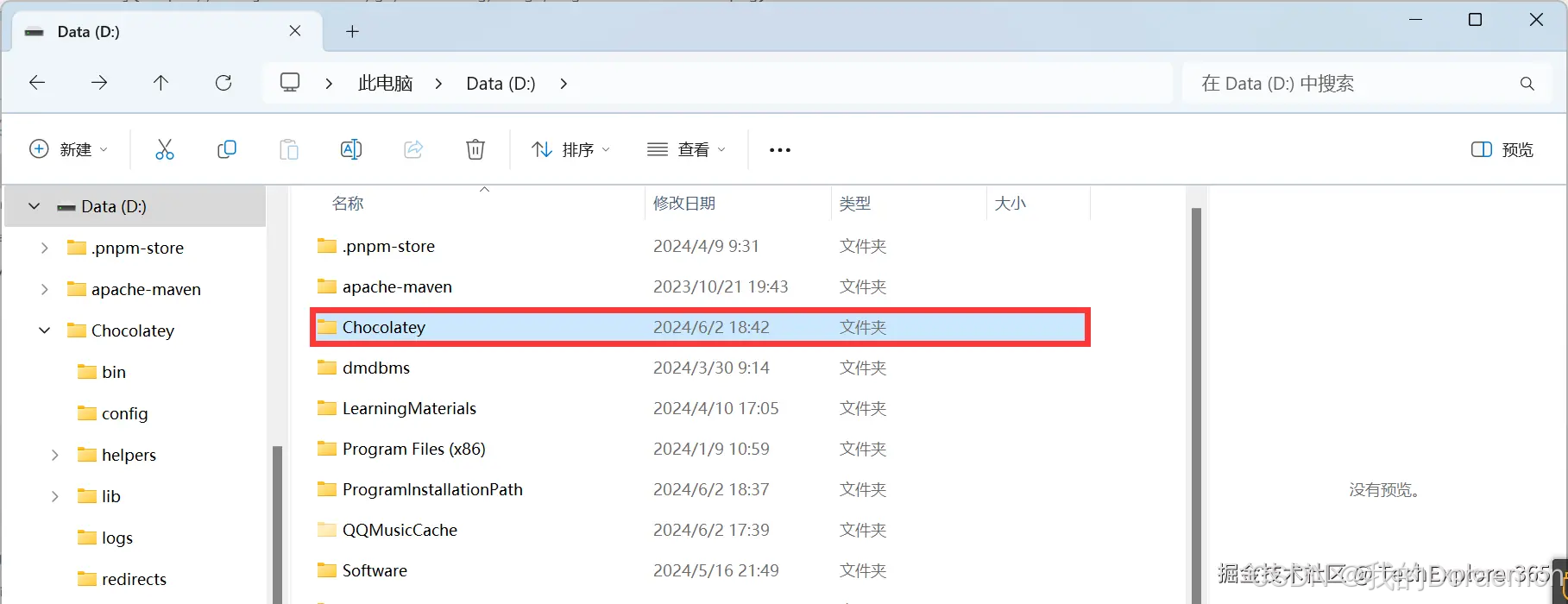Expand the helpers folder in tree
Viewport: 1568px width, 604px height.
(55, 455)
